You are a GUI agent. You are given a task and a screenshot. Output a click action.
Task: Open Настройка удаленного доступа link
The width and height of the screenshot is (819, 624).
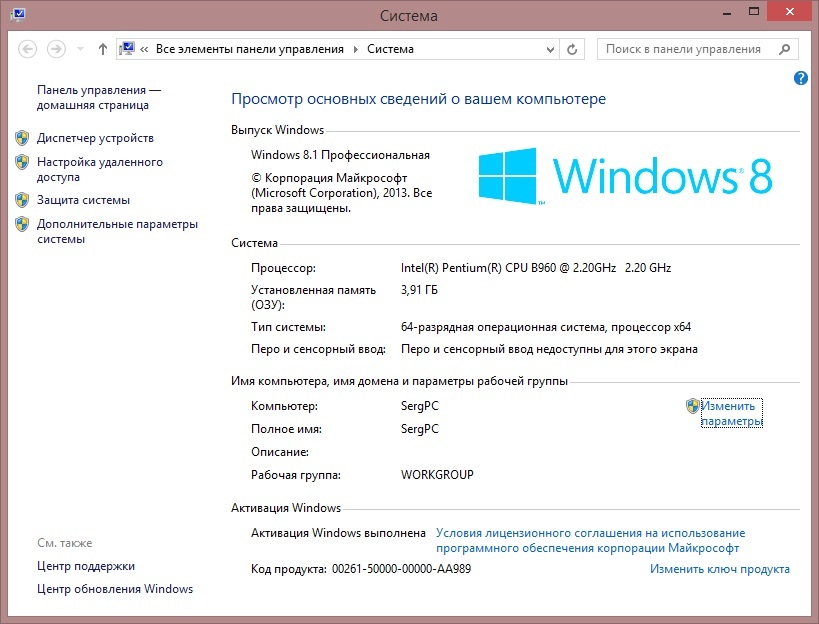[100, 169]
